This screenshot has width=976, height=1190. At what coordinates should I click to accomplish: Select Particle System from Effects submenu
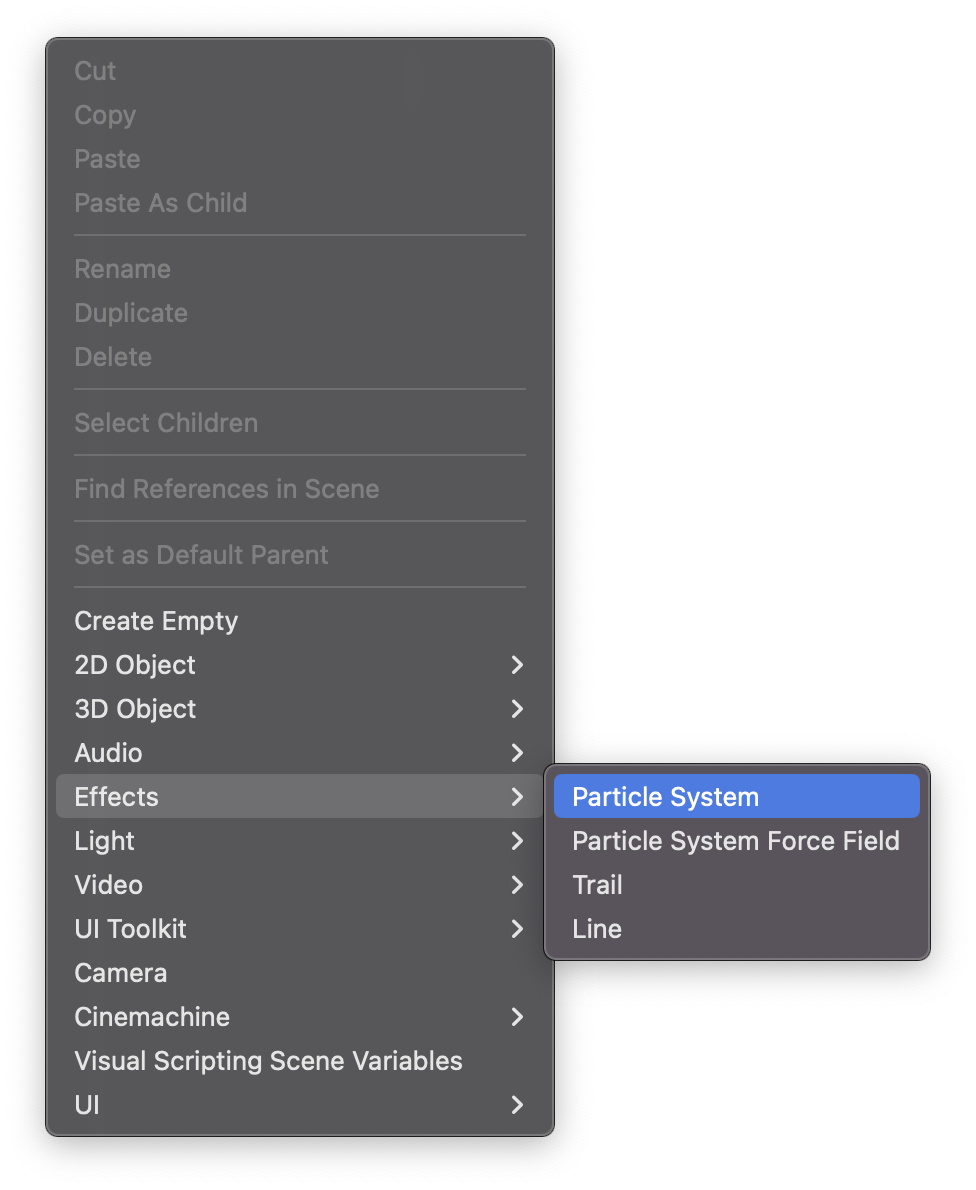(665, 797)
